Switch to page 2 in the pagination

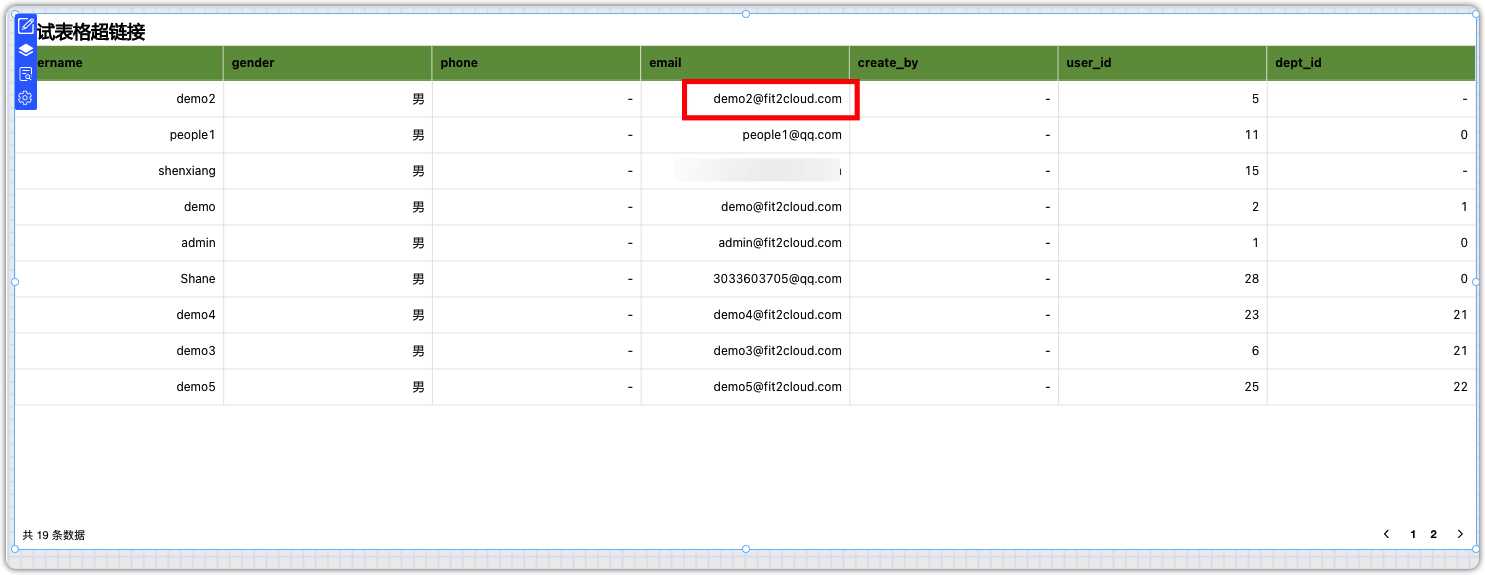(x=1433, y=534)
